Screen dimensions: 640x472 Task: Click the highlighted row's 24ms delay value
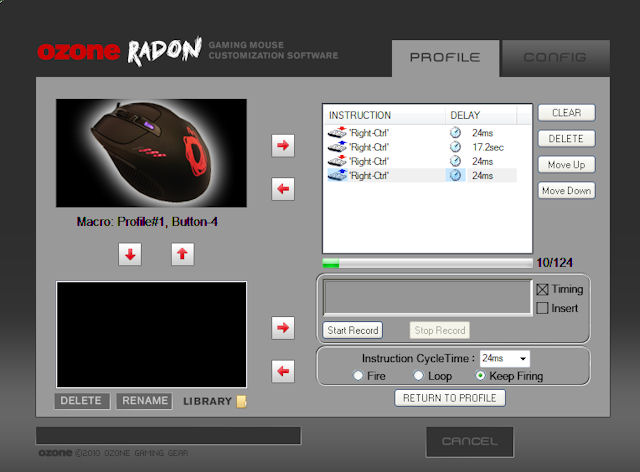point(482,176)
